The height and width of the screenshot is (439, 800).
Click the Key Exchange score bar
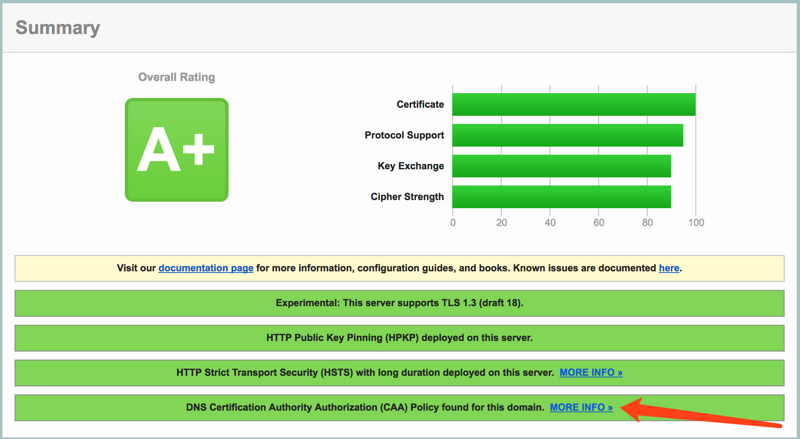coord(561,166)
